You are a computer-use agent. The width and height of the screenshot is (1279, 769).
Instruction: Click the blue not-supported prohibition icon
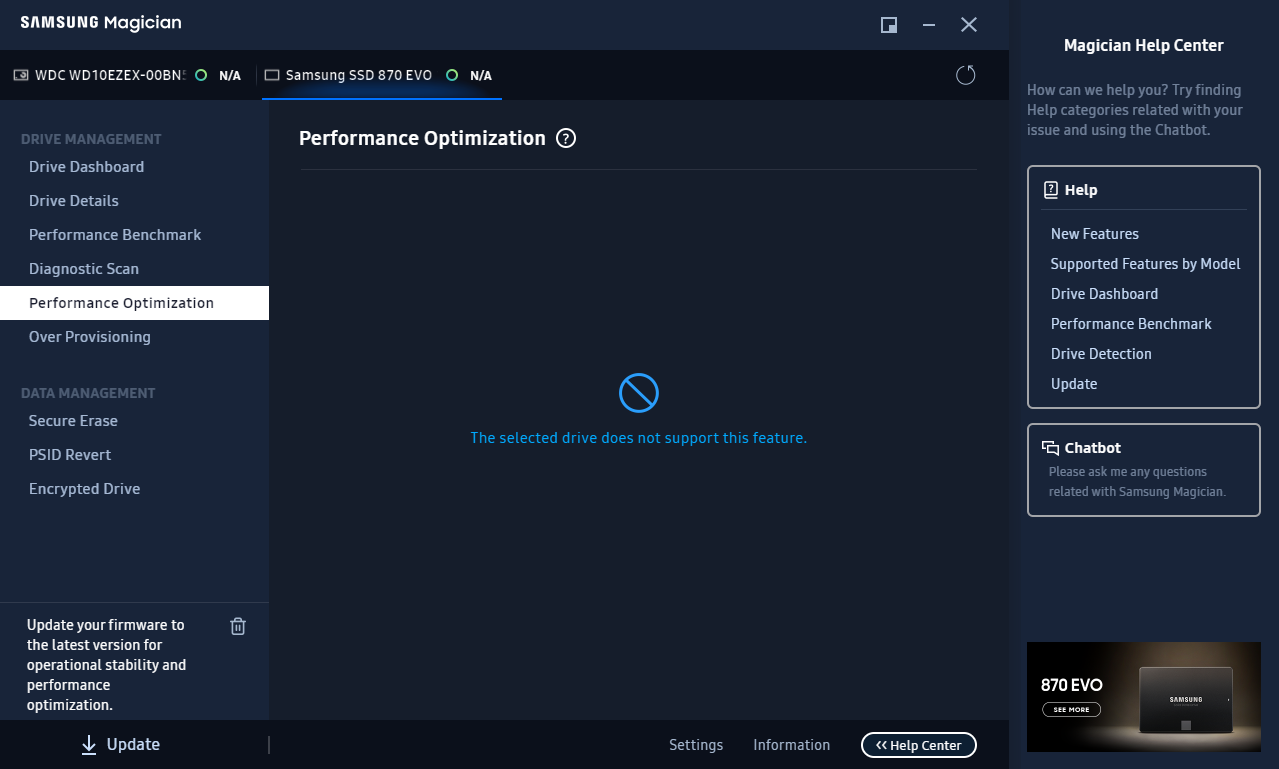638,393
